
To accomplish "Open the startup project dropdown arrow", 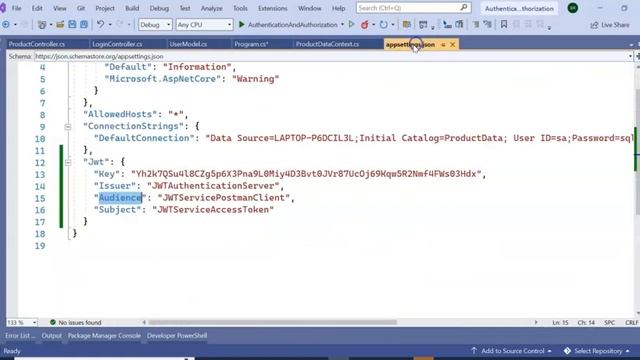I will (342, 25).
